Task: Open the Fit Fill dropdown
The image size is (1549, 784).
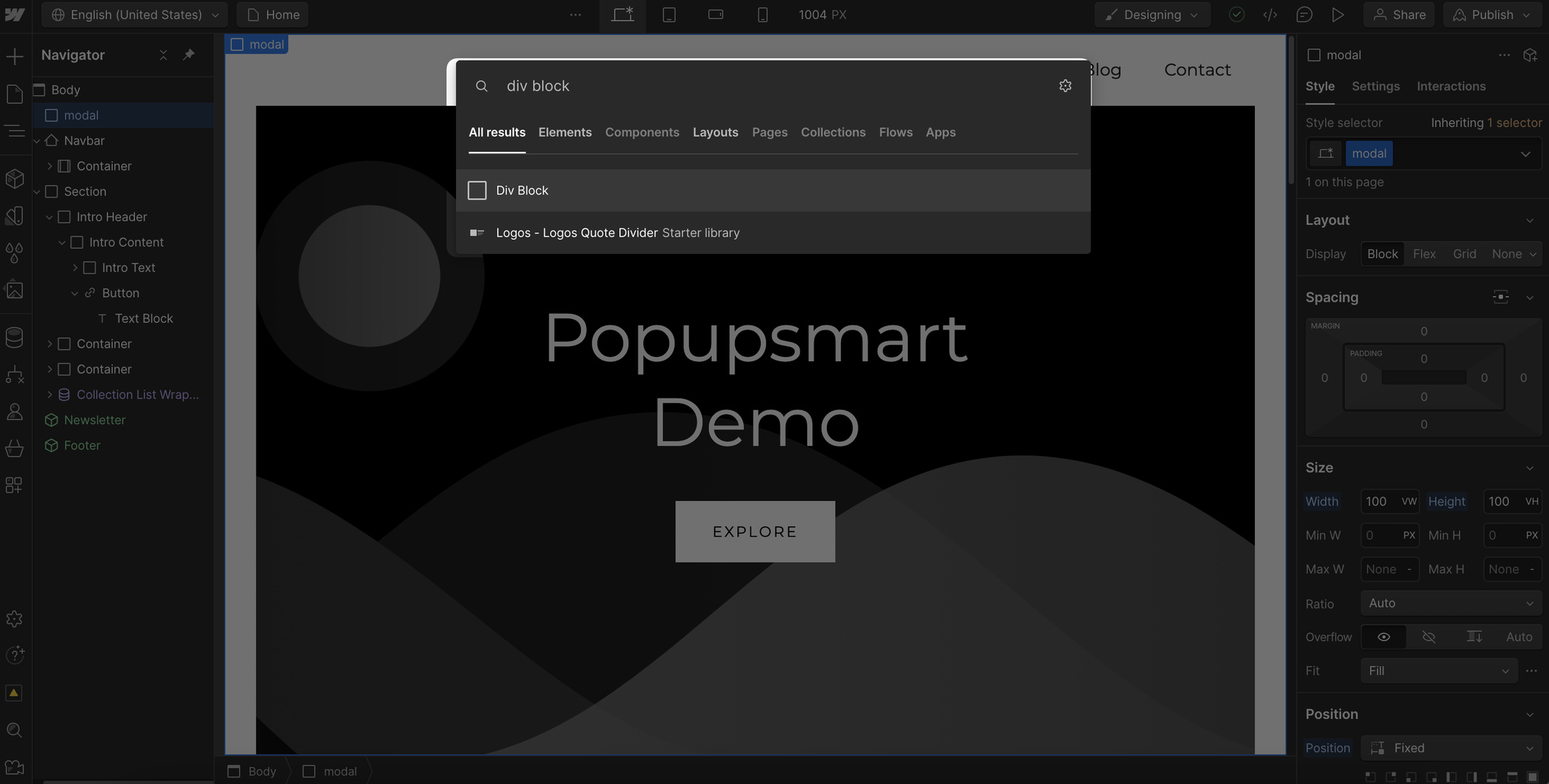Action: coord(1439,671)
